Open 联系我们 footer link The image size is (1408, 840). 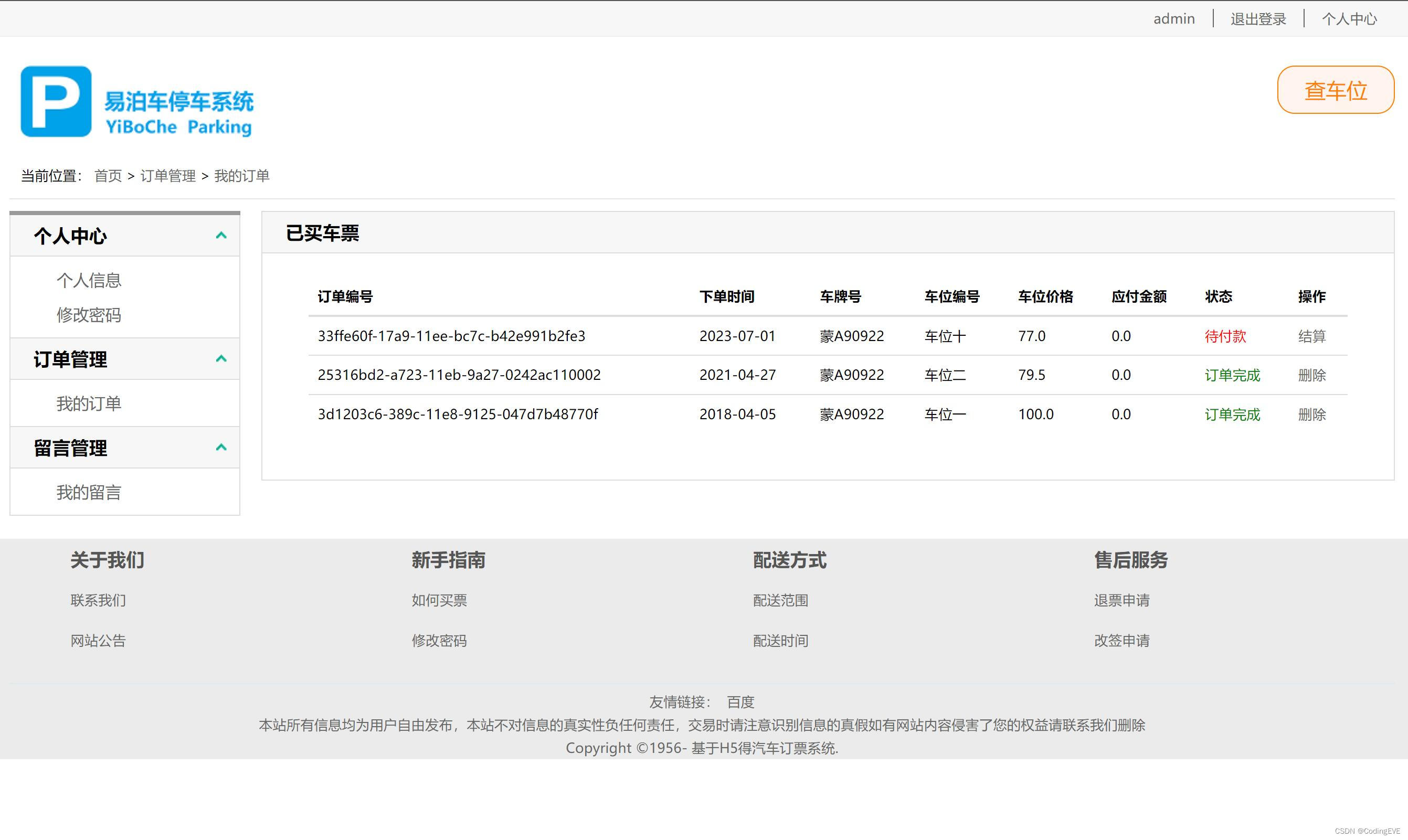coord(98,601)
